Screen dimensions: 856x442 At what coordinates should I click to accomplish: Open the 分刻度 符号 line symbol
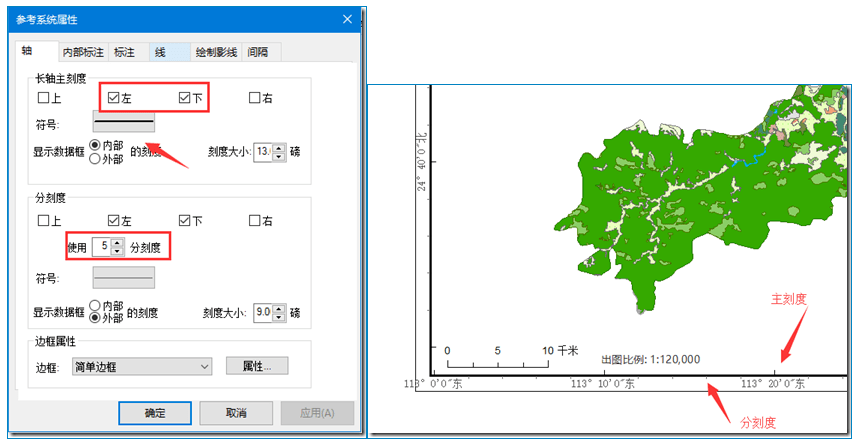point(124,277)
